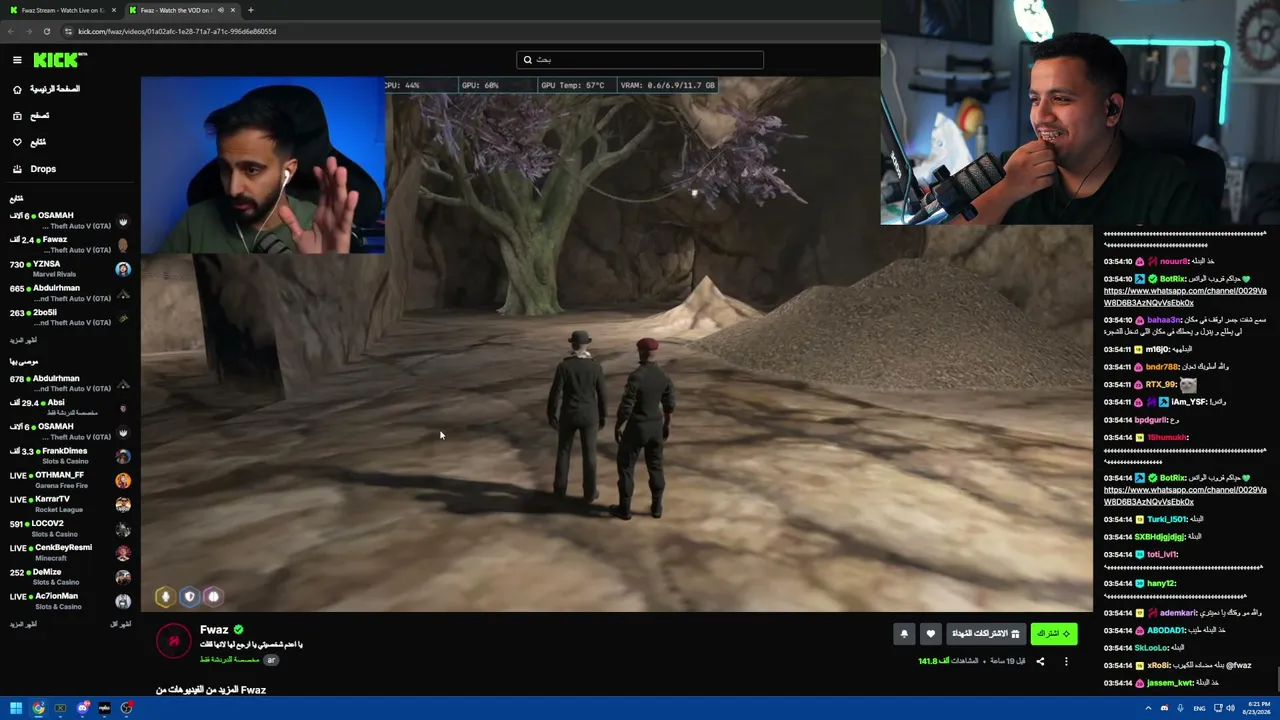Click the OTHMAN_FF channel avatar
Screen dimensions: 1280x720
(x=123, y=480)
